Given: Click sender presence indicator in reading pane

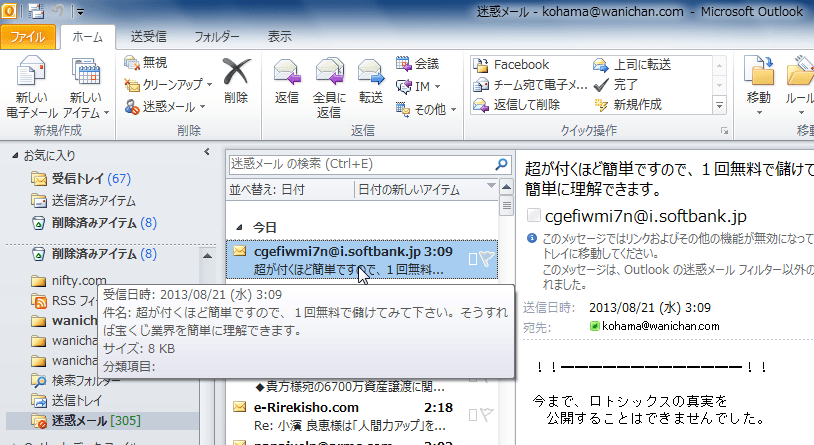Looking at the screenshot, I should [x=534, y=215].
